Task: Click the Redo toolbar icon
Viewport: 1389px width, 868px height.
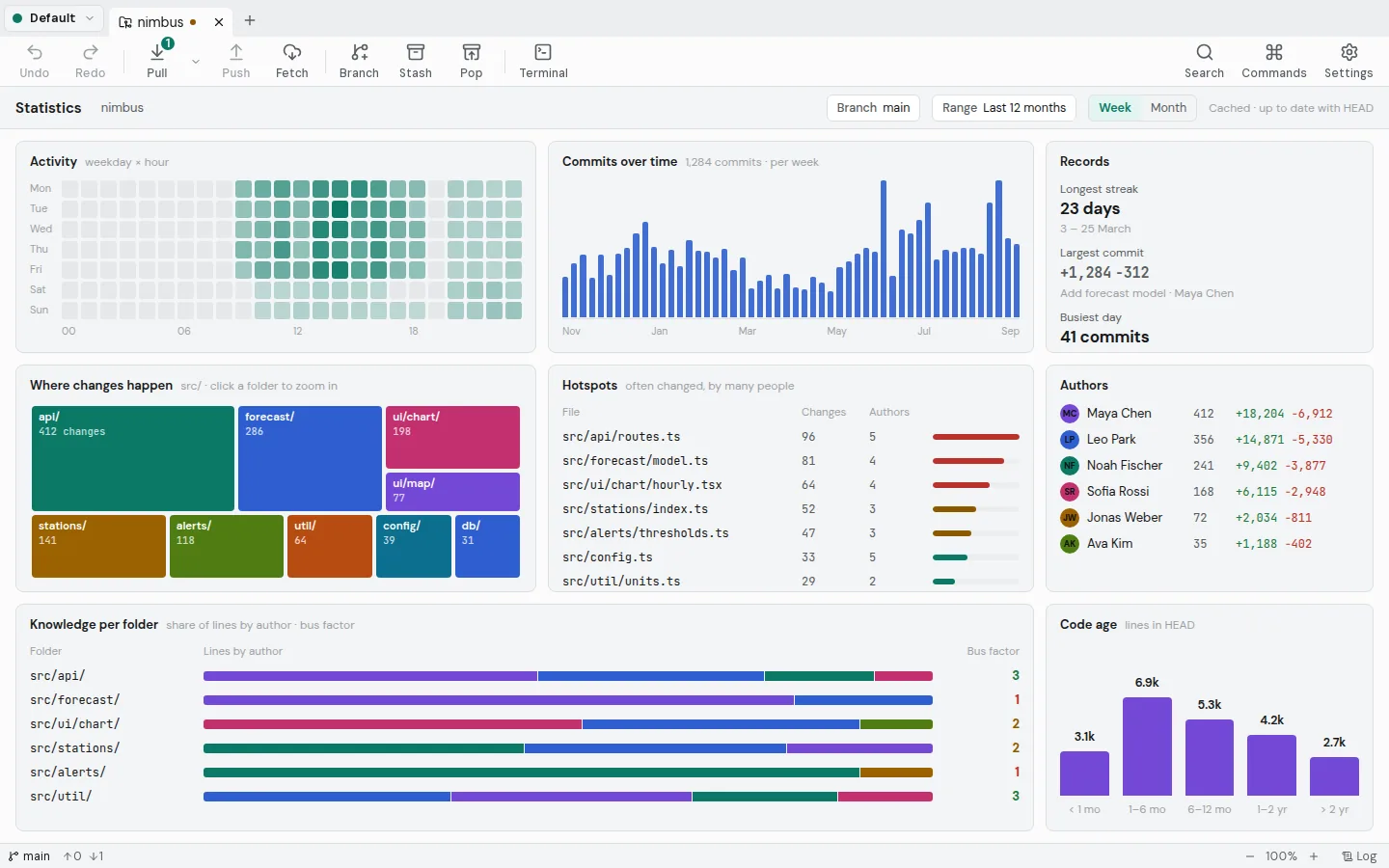Action: (x=91, y=52)
